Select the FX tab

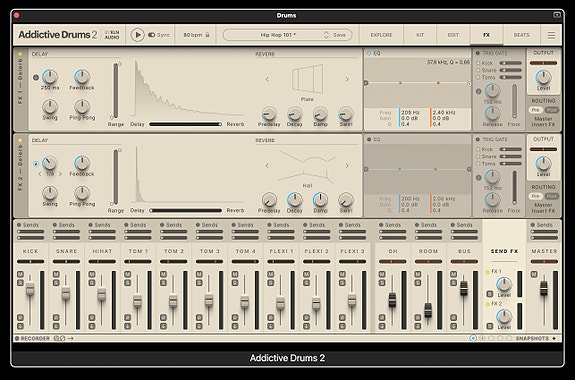[x=486, y=35]
